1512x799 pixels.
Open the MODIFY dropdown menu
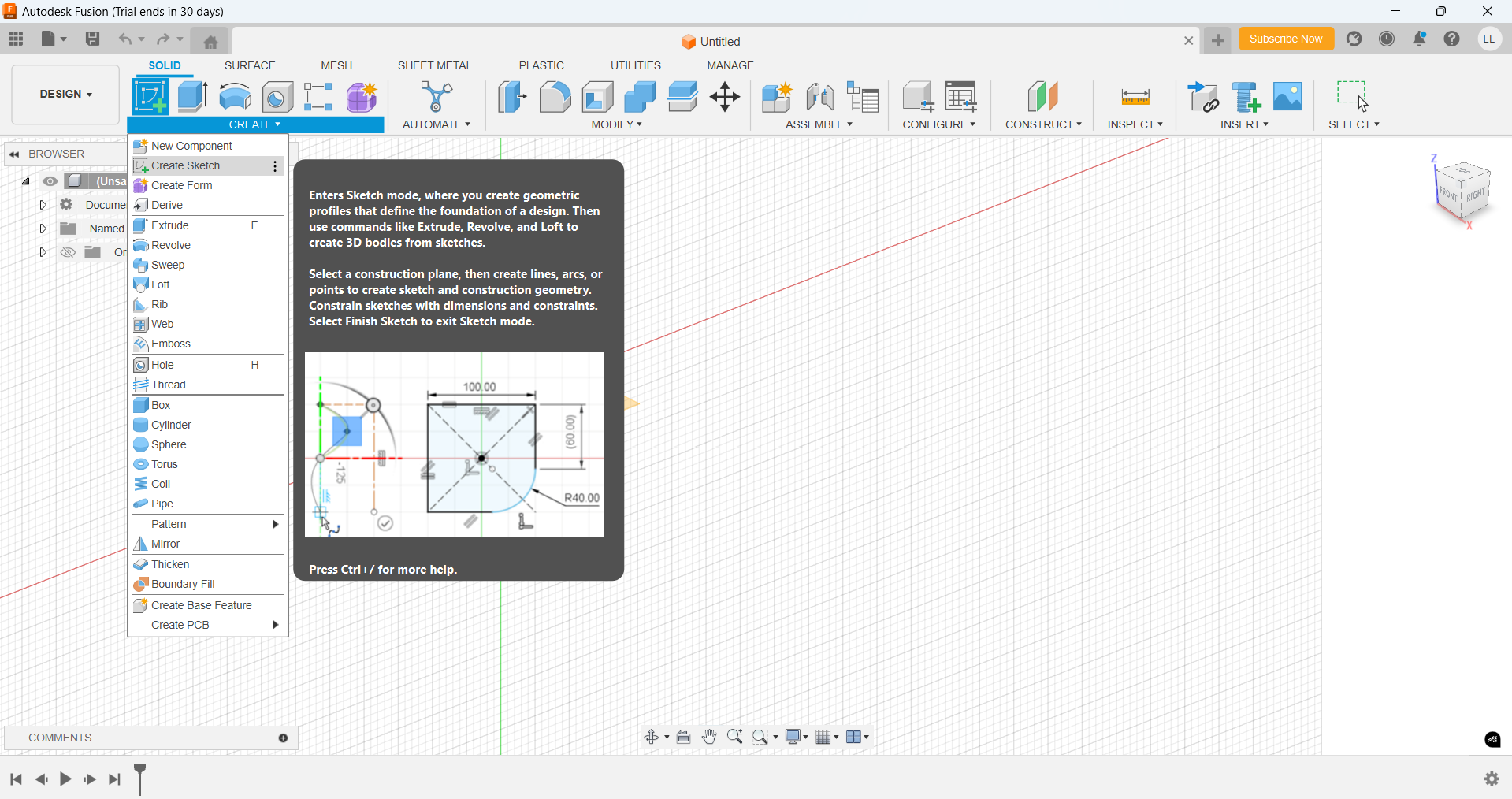617,124
